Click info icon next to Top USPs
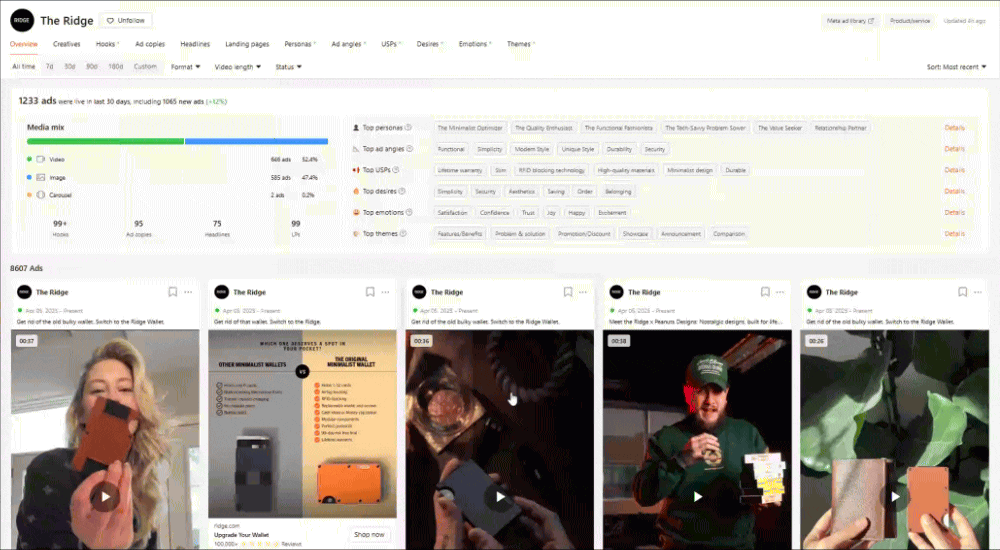The image size is (1000, 550). point(396,170)
